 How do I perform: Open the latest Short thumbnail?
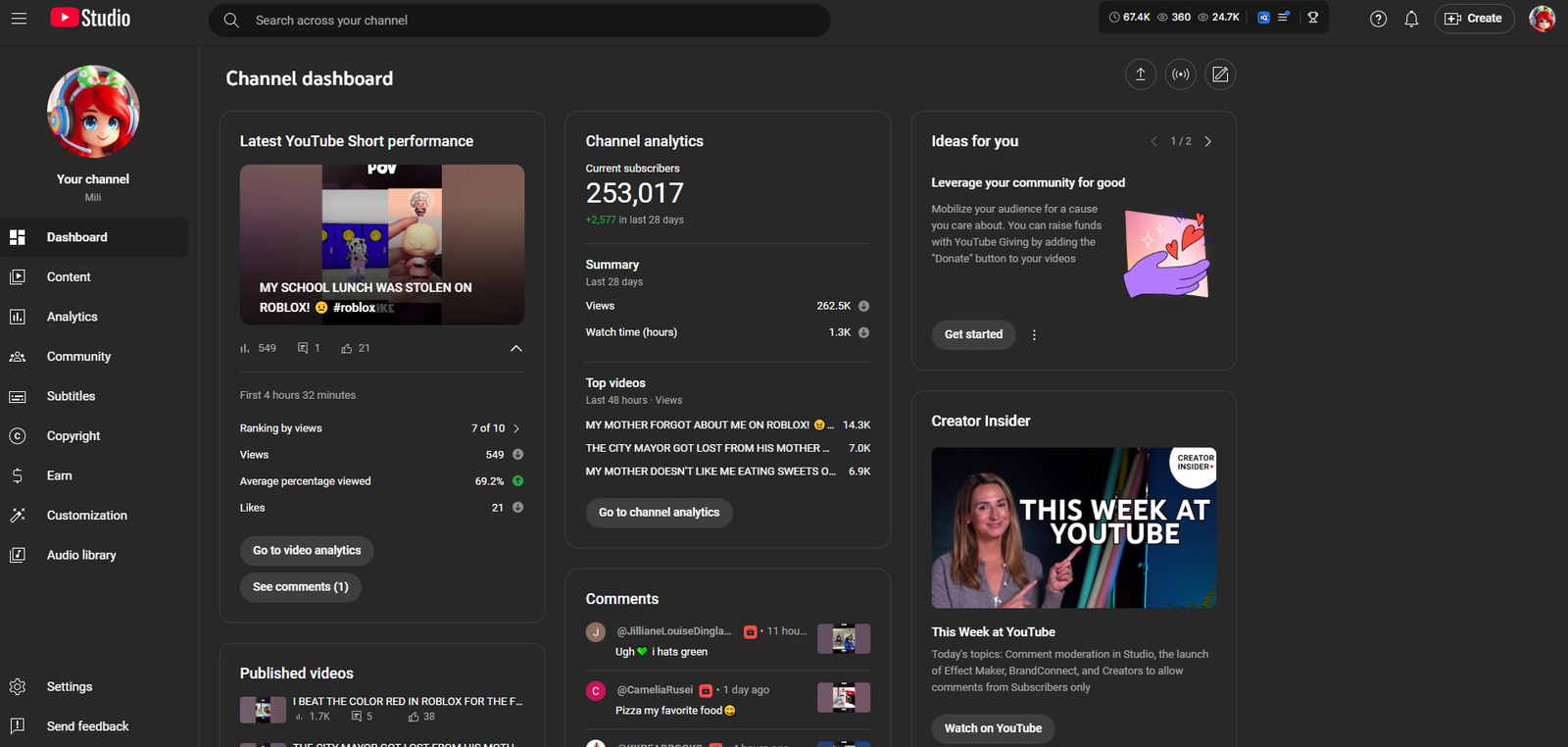[382, 245]
